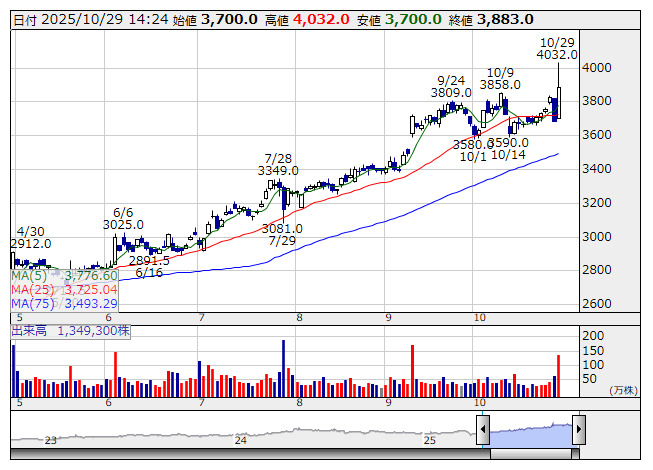Click the 2891.5 6/16 low annotation

[x=149, y=267]
